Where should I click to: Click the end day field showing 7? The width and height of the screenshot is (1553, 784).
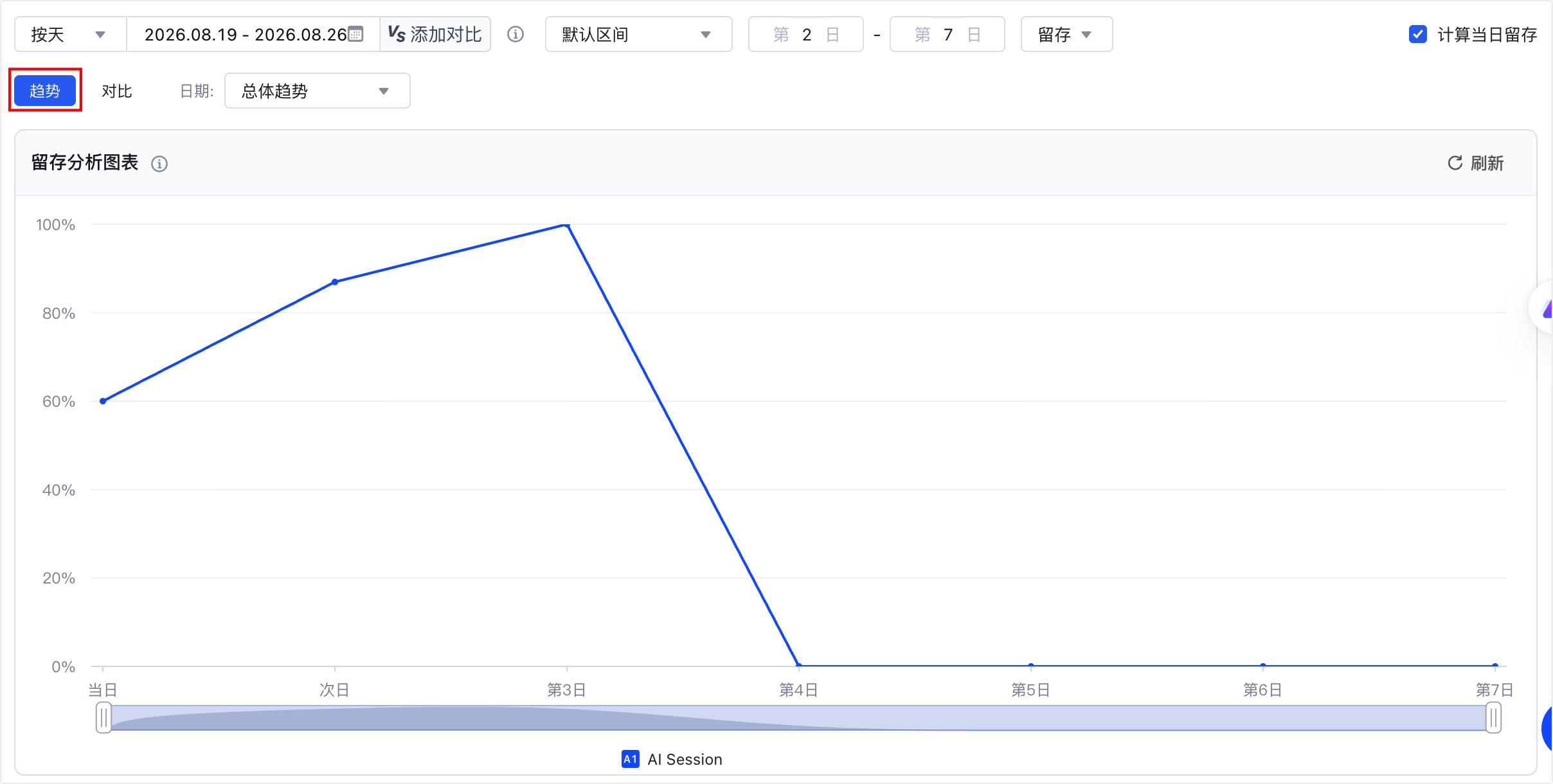pos(947,35)
